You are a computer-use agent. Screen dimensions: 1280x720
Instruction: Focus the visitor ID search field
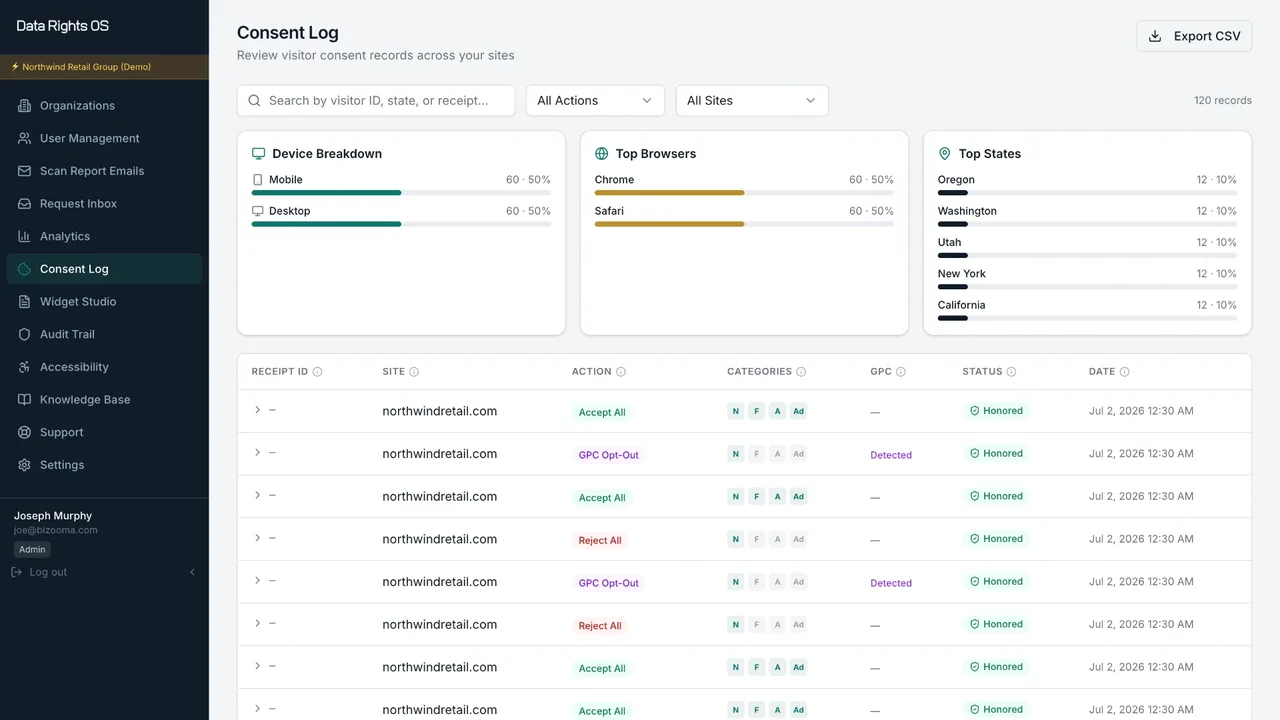coord(376,101)
